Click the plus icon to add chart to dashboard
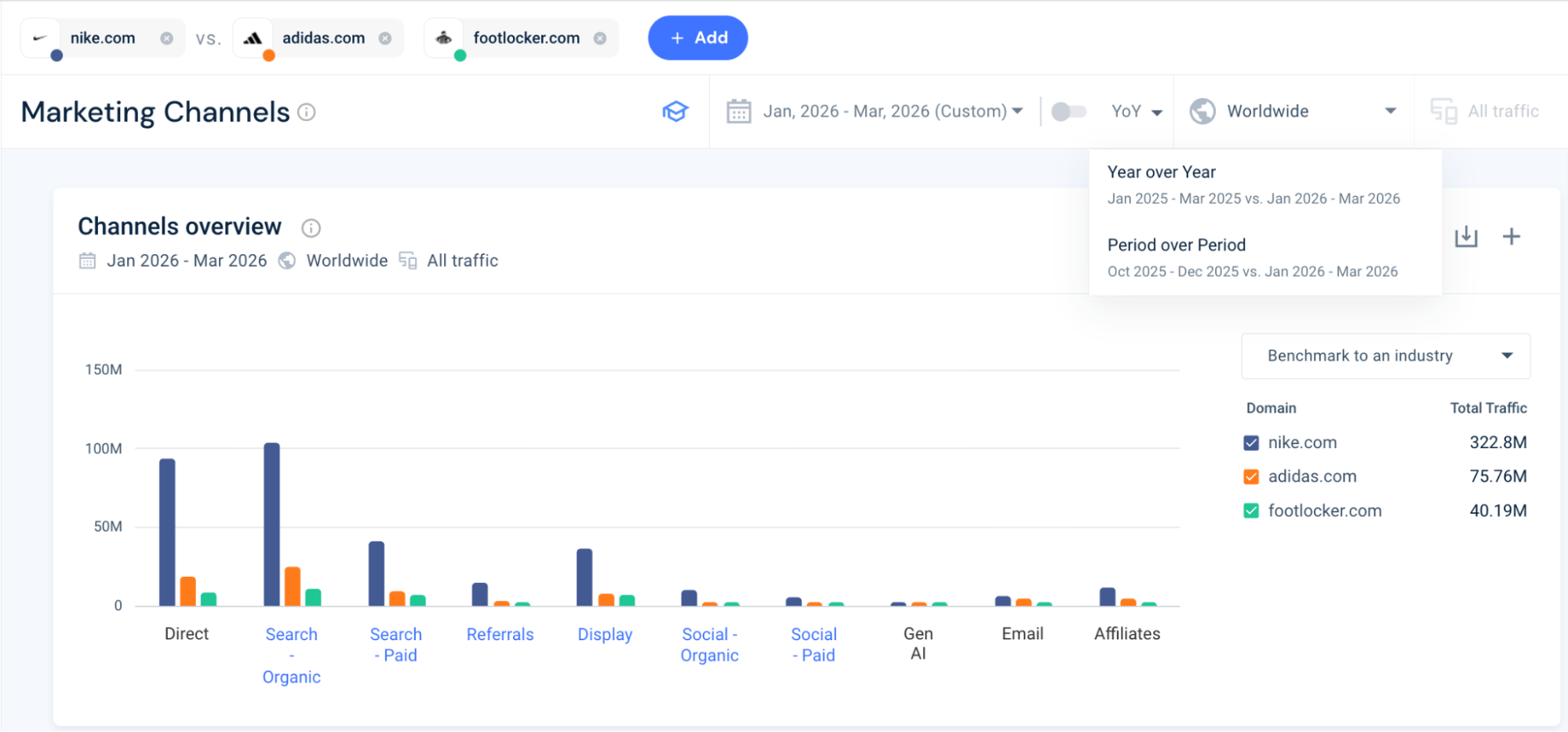1568x732 pixels. pyautogui.click(x=1512, y=237)
